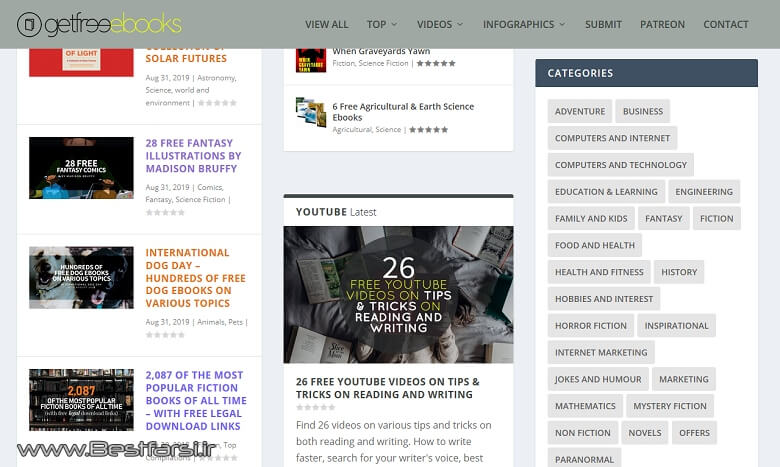Expand the INFOGRAPHICS dropdown menu
Screen dimensions: 780x467
[524, 24]
